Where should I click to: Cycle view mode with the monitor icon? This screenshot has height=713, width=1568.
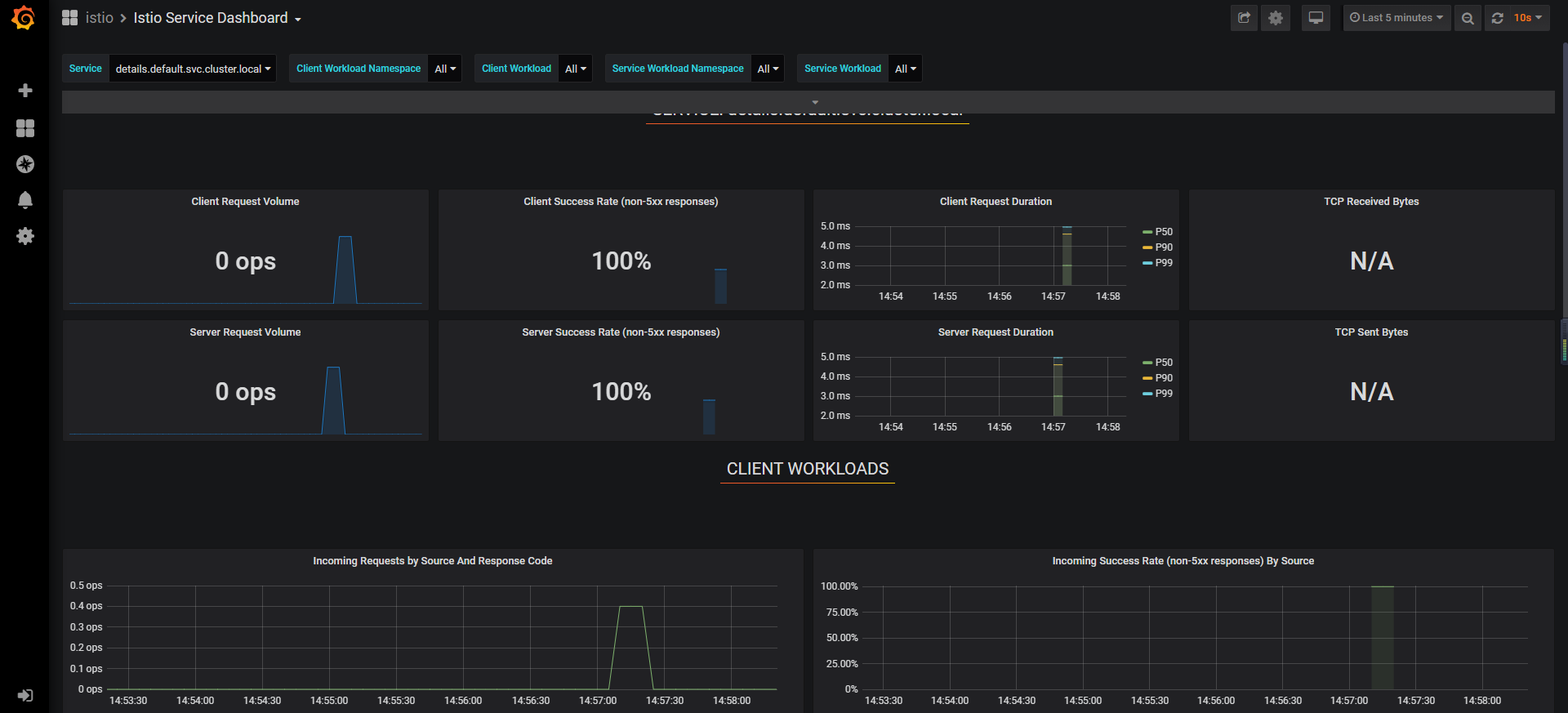point(1316,18)
